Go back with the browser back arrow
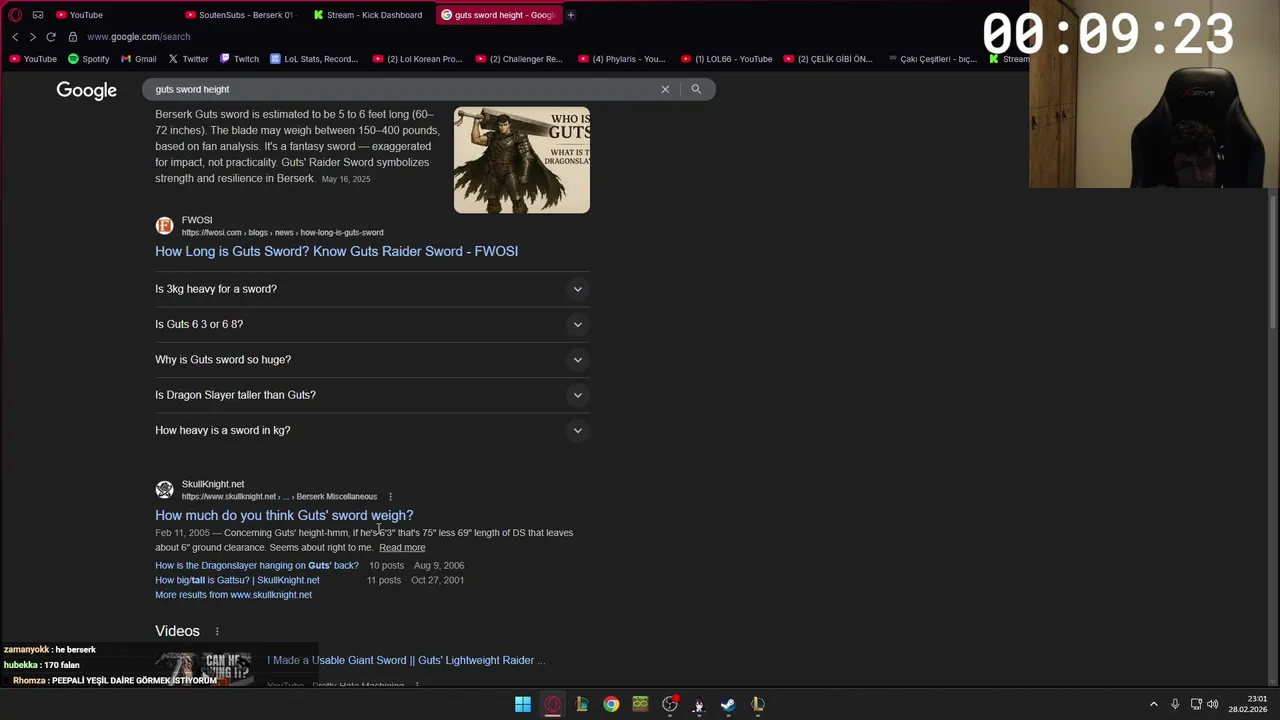The width and height of the screenshot is (1280, 720). tap(15, 37)
